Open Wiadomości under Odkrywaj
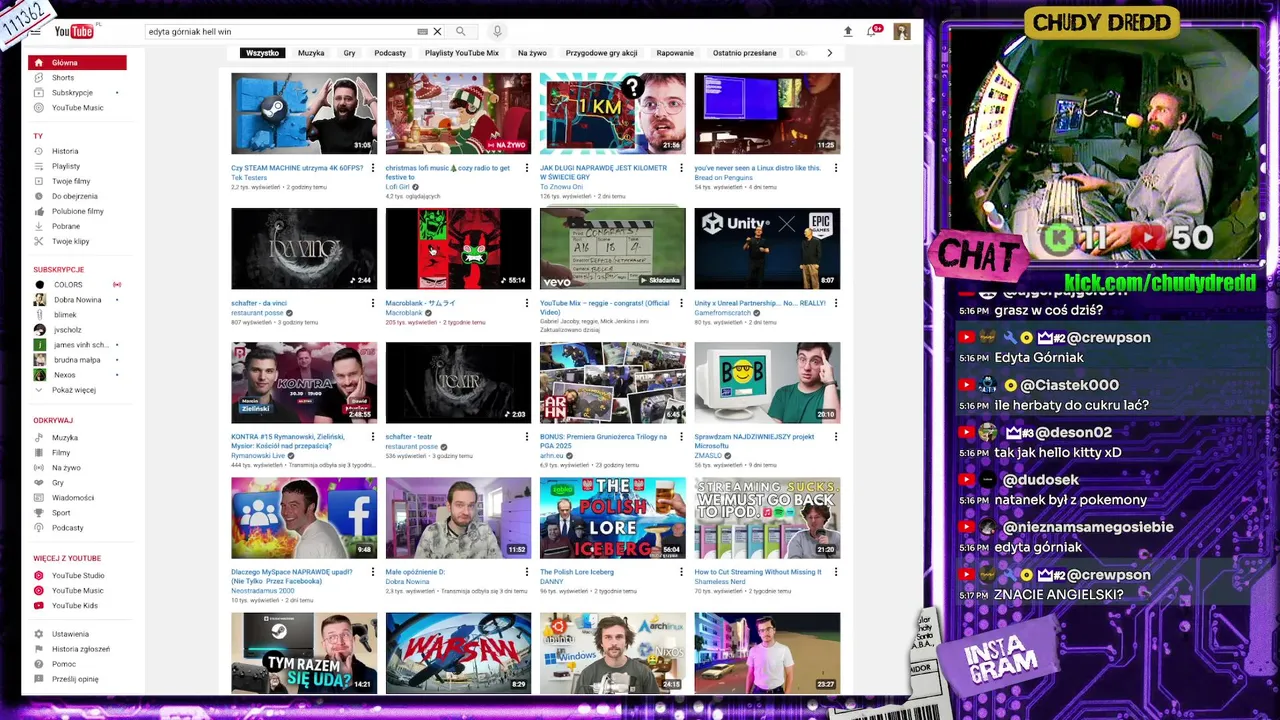The width and height of the screenshot is (1280, 720). pyautogui.click(x=77, y=498)
